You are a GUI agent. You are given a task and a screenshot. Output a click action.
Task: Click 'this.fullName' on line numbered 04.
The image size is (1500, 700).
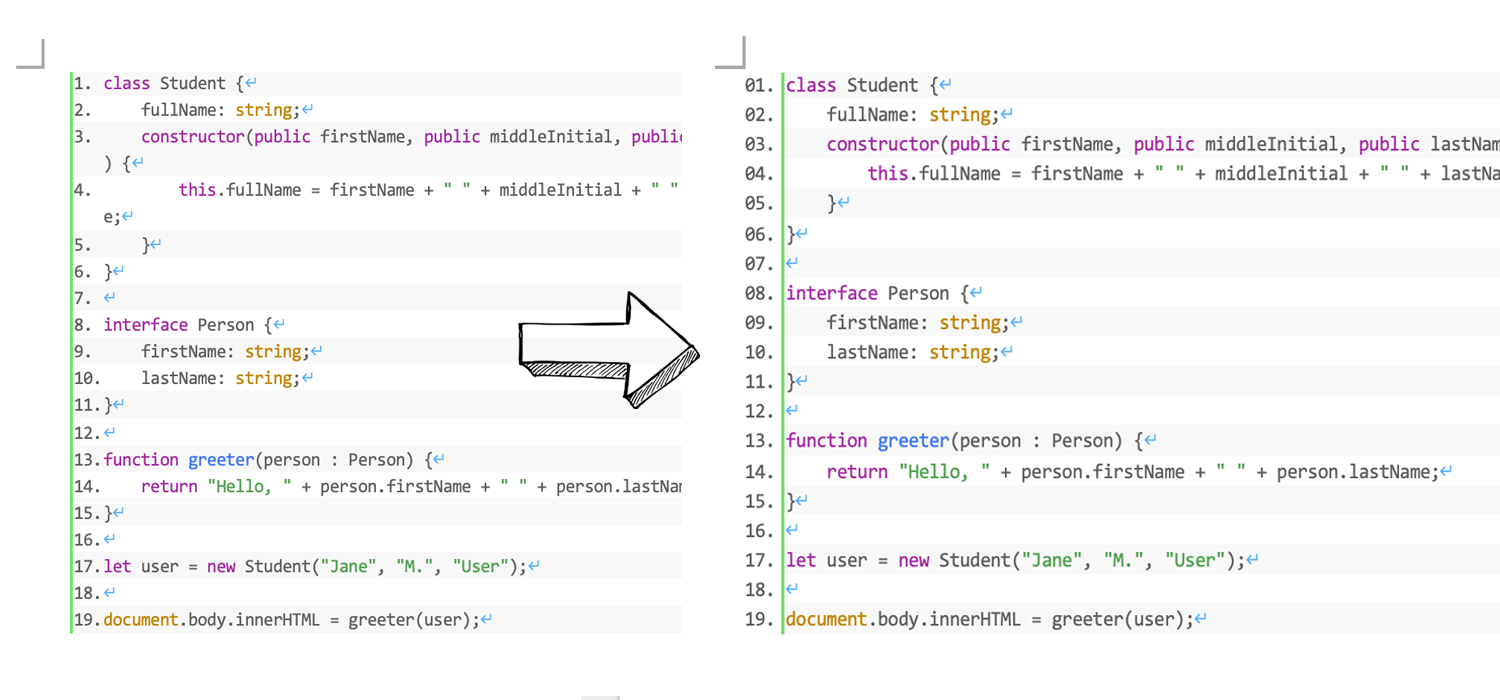point(934,174)
